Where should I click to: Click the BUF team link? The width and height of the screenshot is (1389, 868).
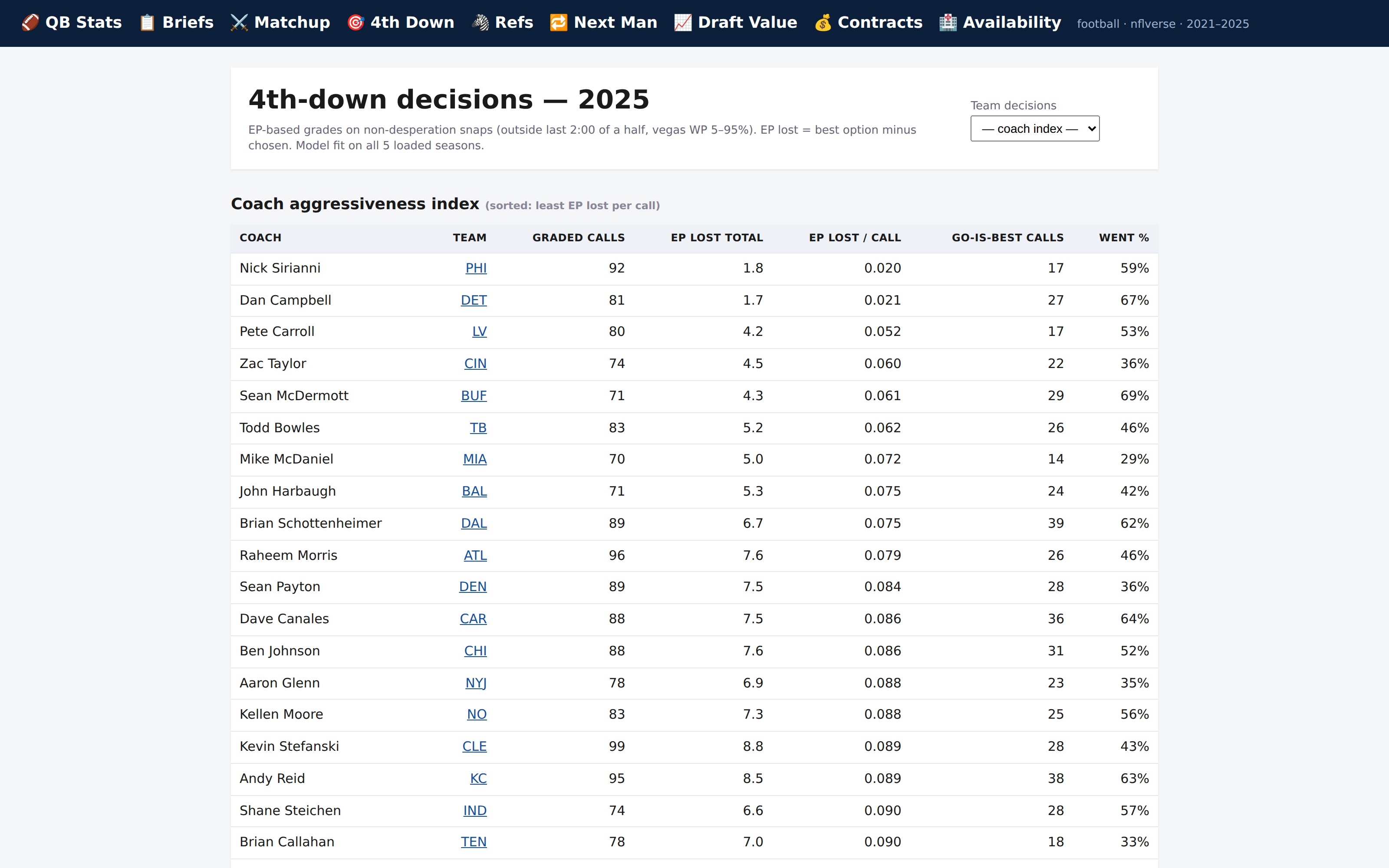pyautogui.click(x=474, y=396)
